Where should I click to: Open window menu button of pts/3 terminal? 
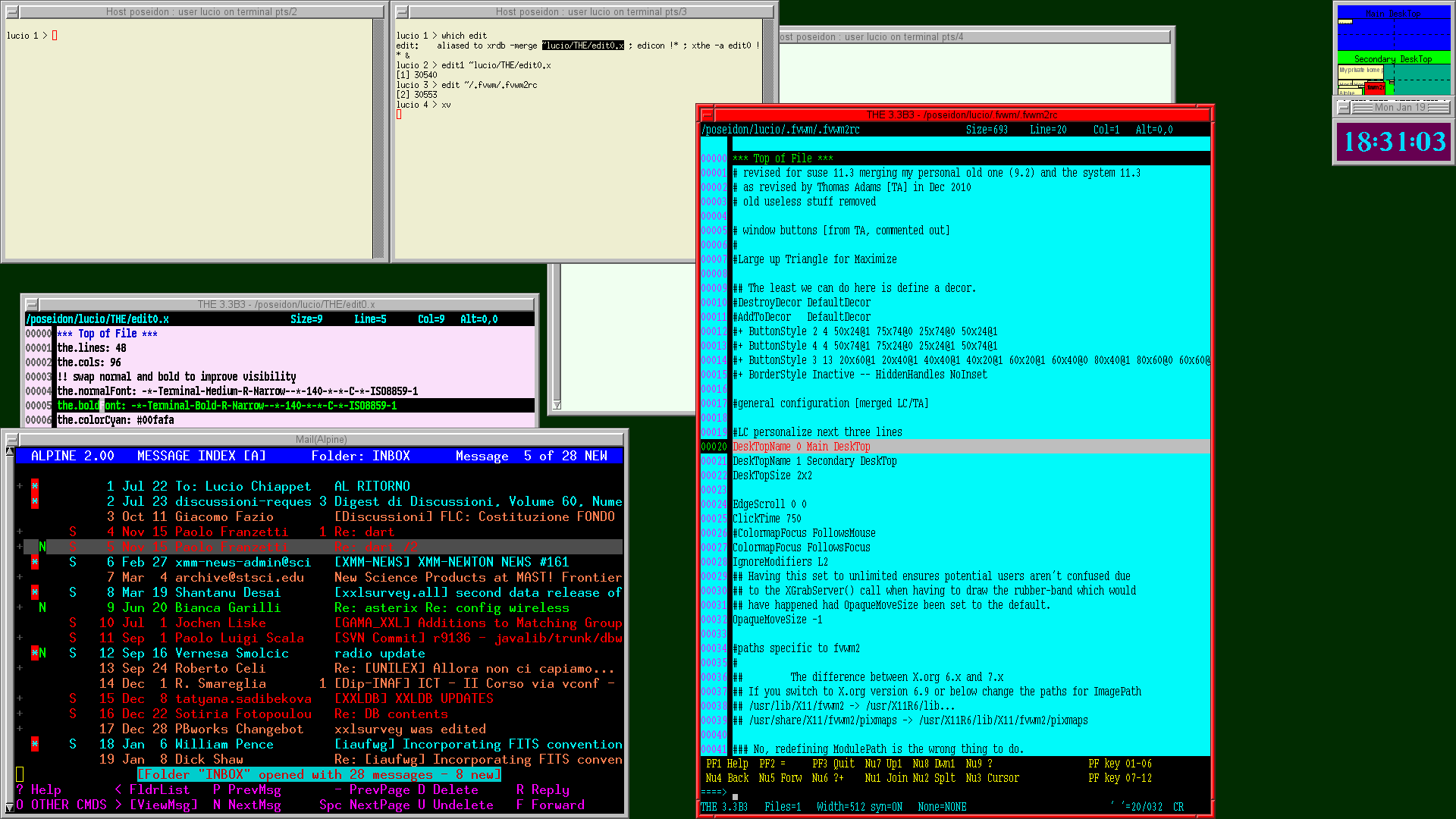coord(402,12)
